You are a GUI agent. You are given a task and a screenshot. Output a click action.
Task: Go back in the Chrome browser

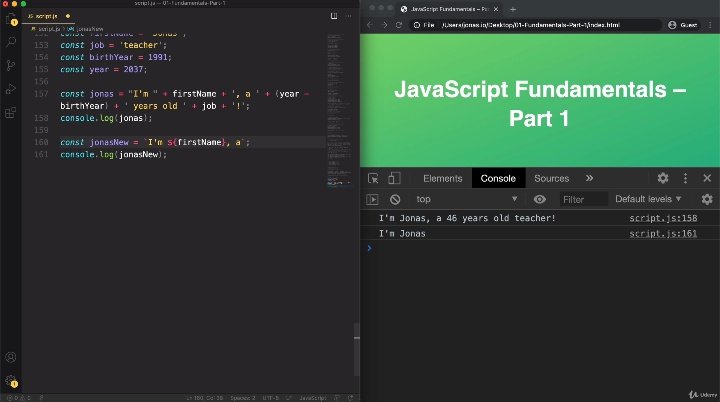[x=370, y=25]
